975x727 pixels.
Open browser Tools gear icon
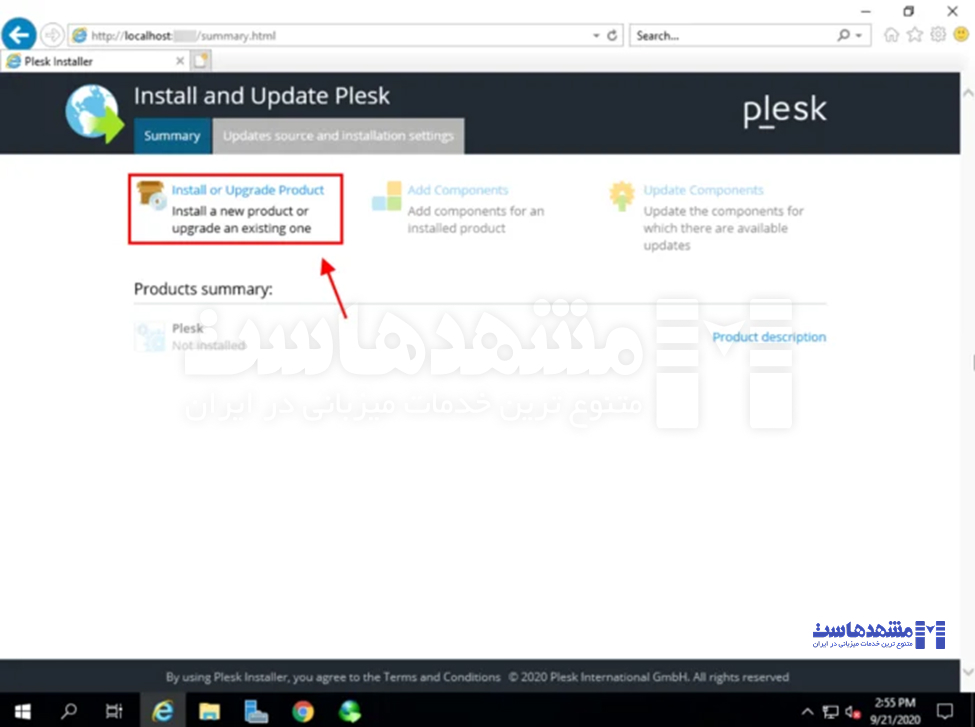point(938,35)
